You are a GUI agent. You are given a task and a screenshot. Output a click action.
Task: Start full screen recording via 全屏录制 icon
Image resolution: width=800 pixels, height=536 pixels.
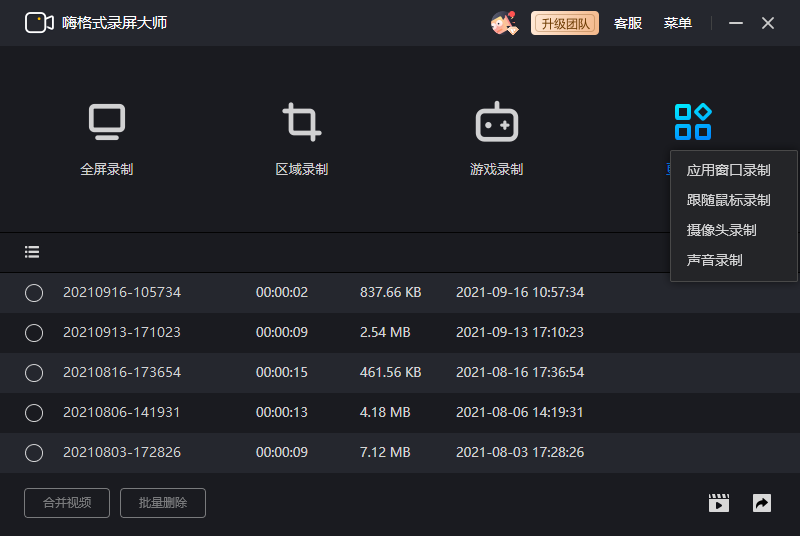pyautogui.click(x=107, y=122)
